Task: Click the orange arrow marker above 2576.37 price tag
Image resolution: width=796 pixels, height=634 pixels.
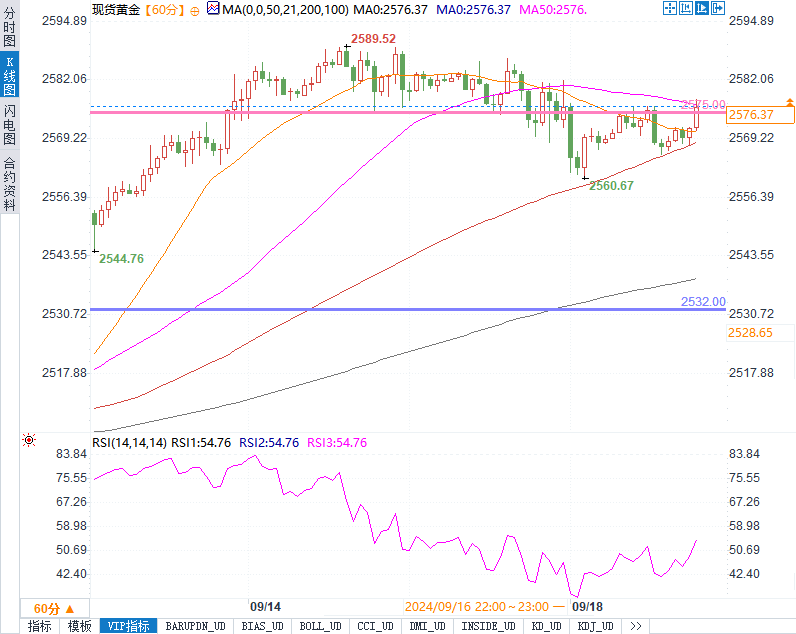Action: coord(790,102)
